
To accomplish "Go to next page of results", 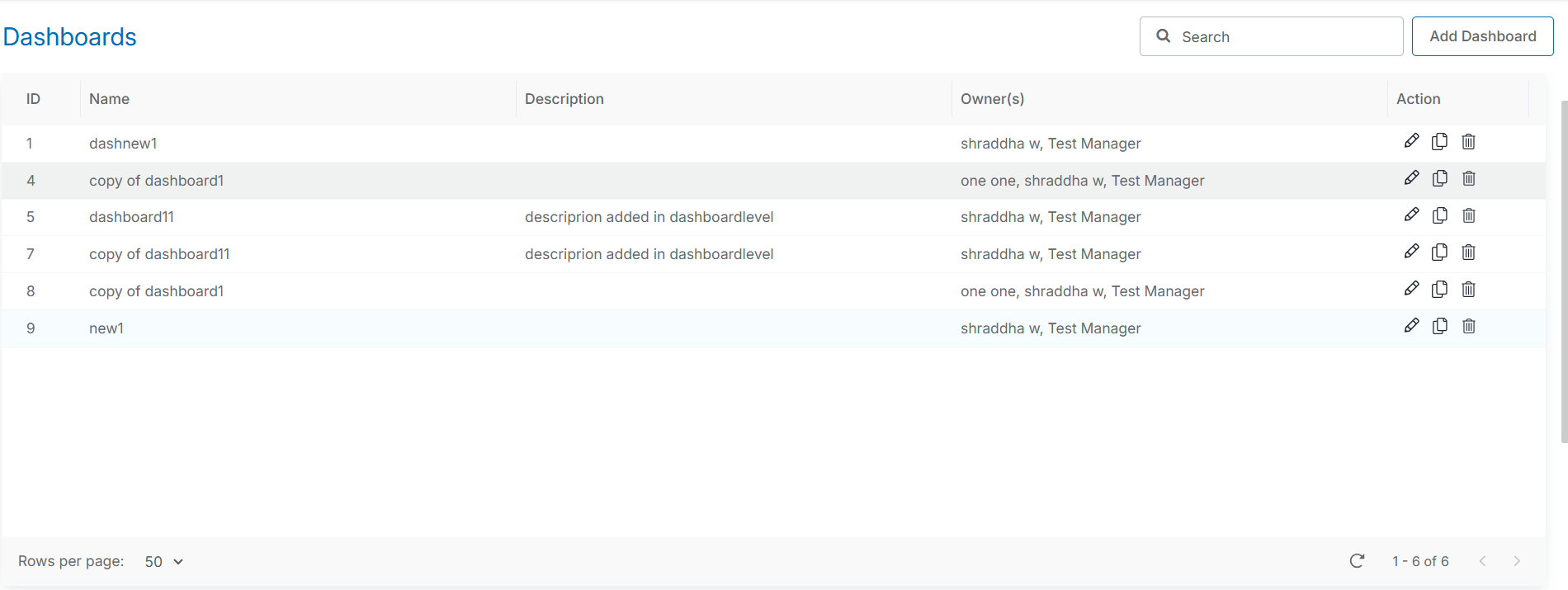I will pos(1516,561).
